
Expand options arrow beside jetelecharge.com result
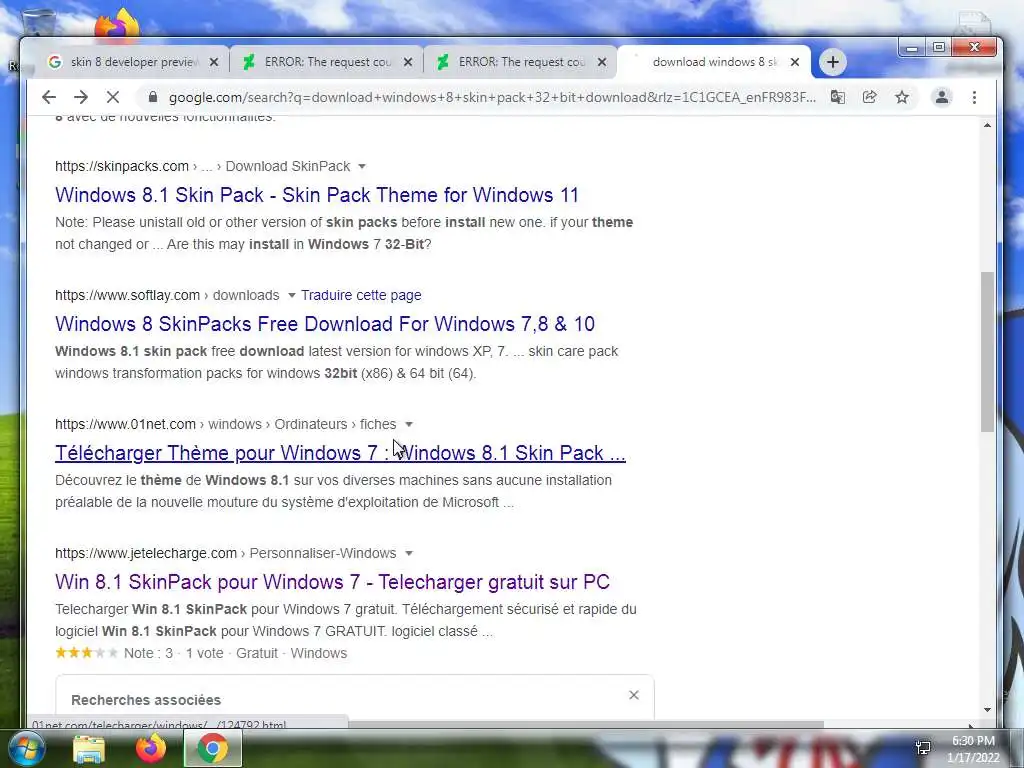409,553
